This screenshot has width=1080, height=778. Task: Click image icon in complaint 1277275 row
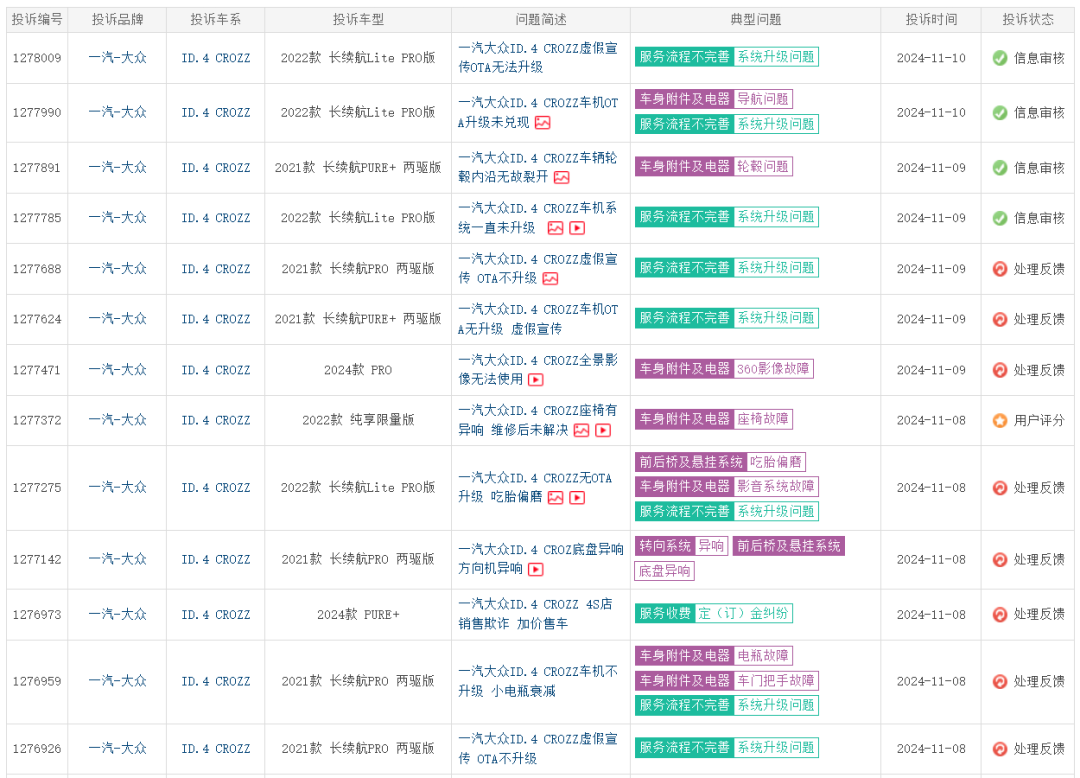click(x=556, y=497)
